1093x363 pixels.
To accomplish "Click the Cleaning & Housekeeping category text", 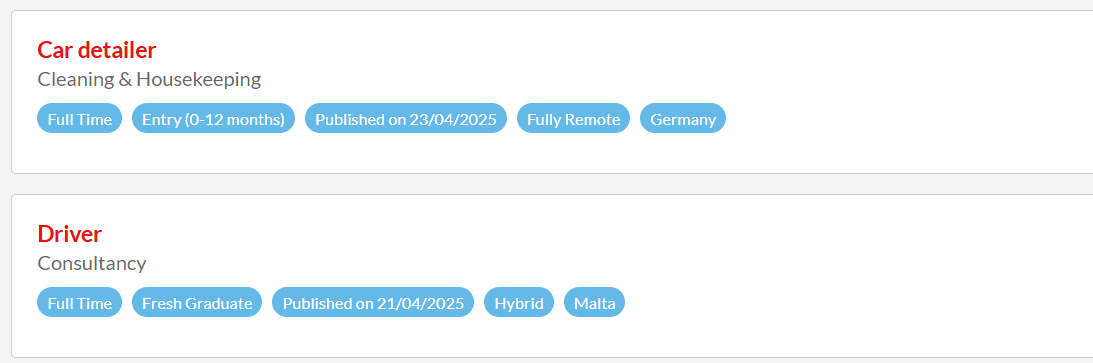I will [149, 79].
